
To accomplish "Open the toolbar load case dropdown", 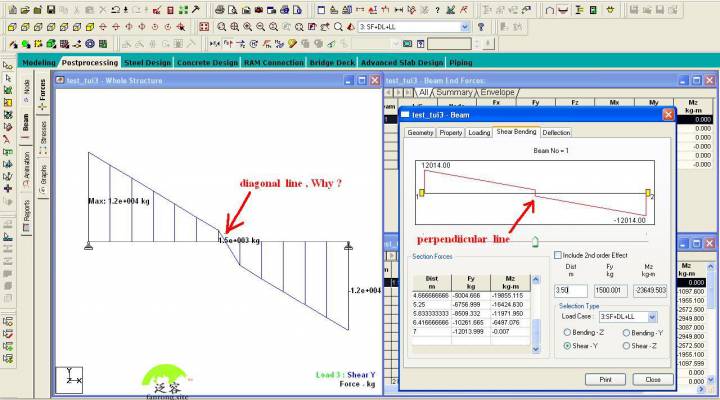I will pos(464,27).
